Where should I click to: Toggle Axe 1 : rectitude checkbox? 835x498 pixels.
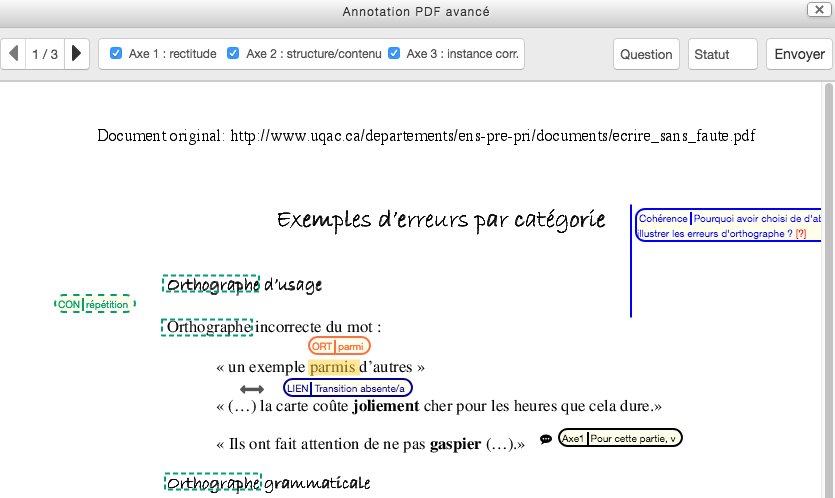click(x=116, y=54)
